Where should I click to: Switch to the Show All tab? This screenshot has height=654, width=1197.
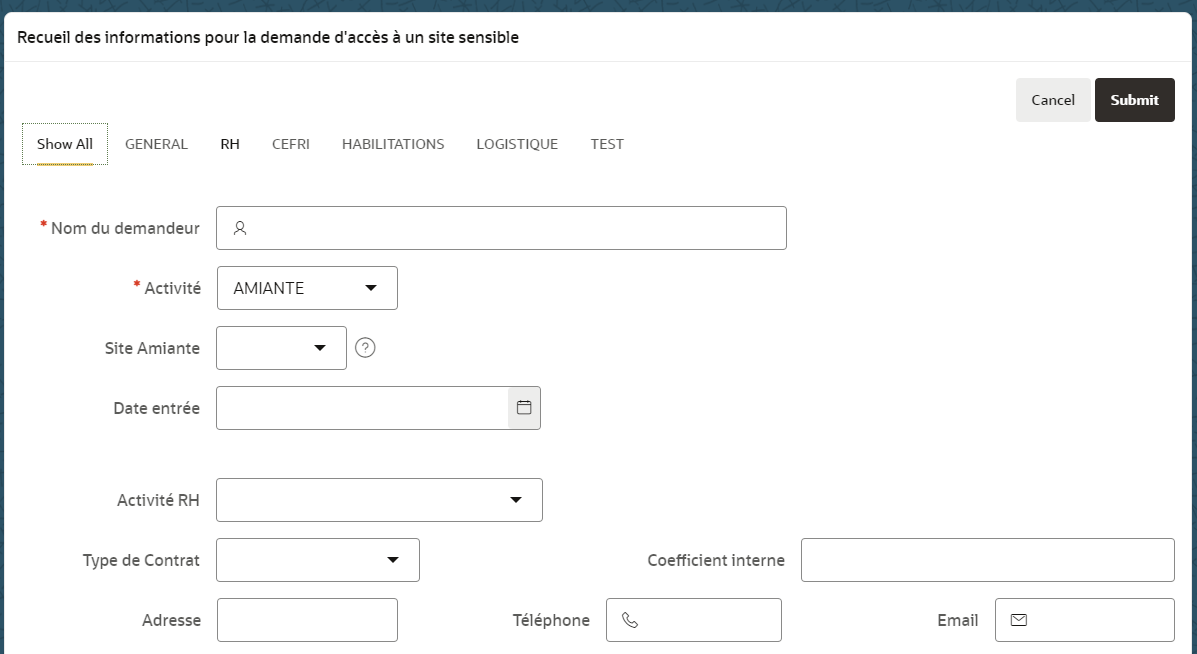click(x=64, y=144)
